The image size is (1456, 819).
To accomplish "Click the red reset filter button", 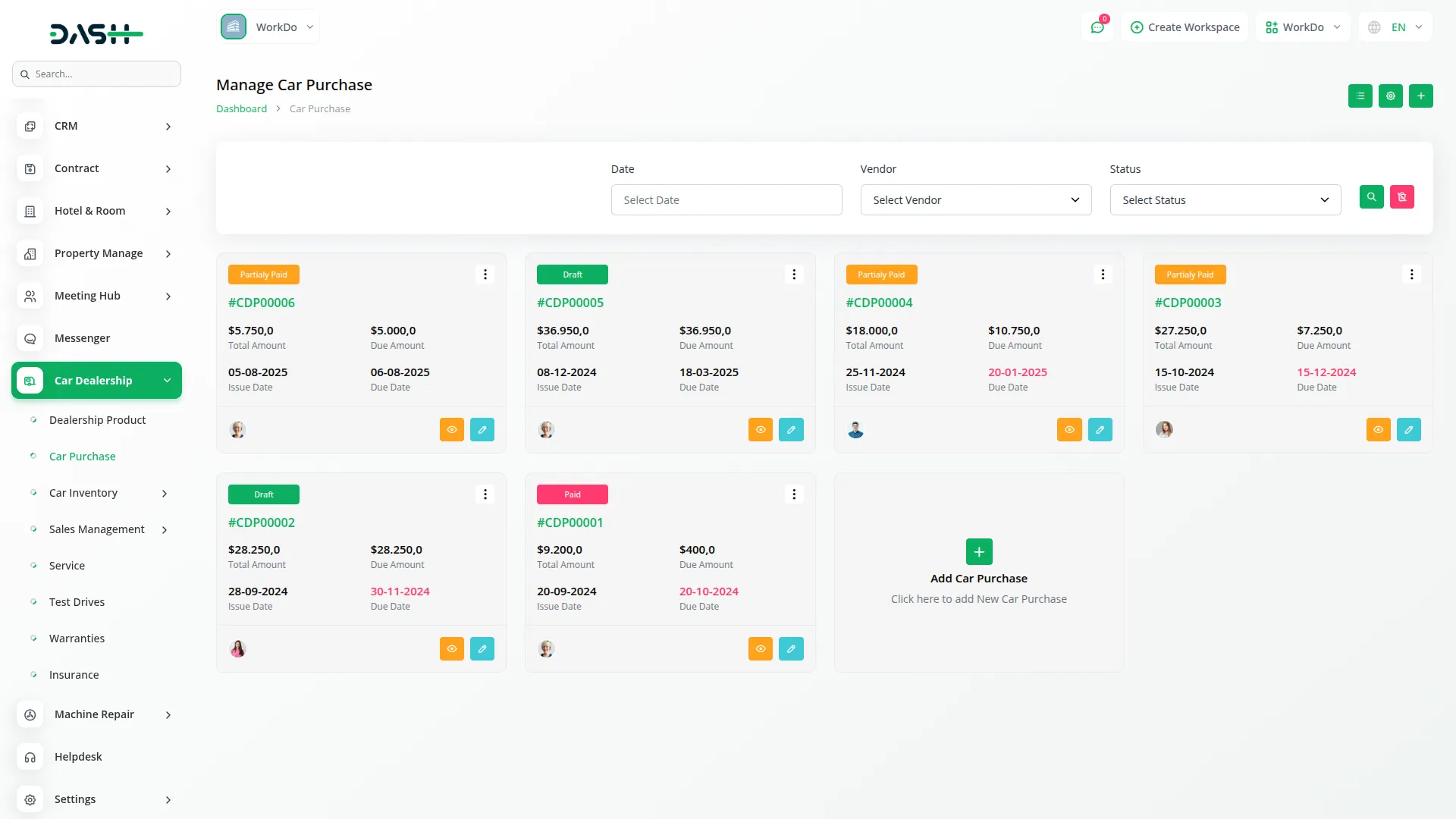I will click(1401, 197).
